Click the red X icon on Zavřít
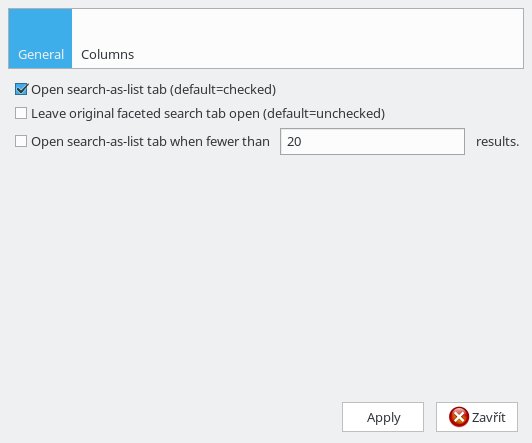532x443 pixels. (x=459, y=417)
